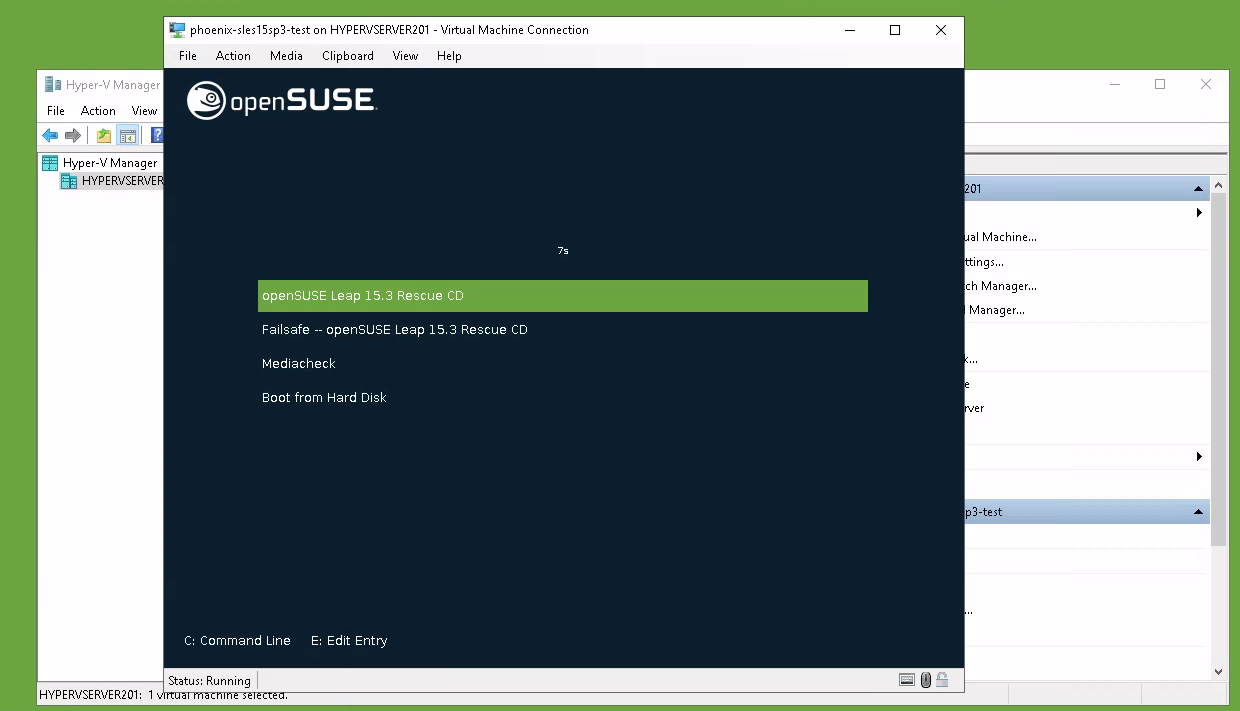Click the keyboard status icon in VM status bar
Viewport: 1240px width, 711px height.
click(x=907, y=679)
